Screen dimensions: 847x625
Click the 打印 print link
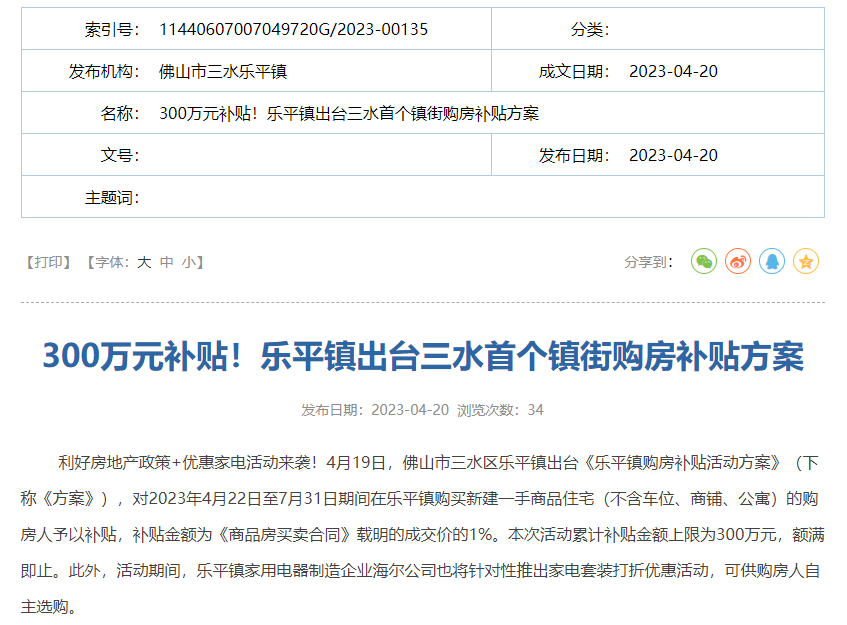[x=49, y=262]
